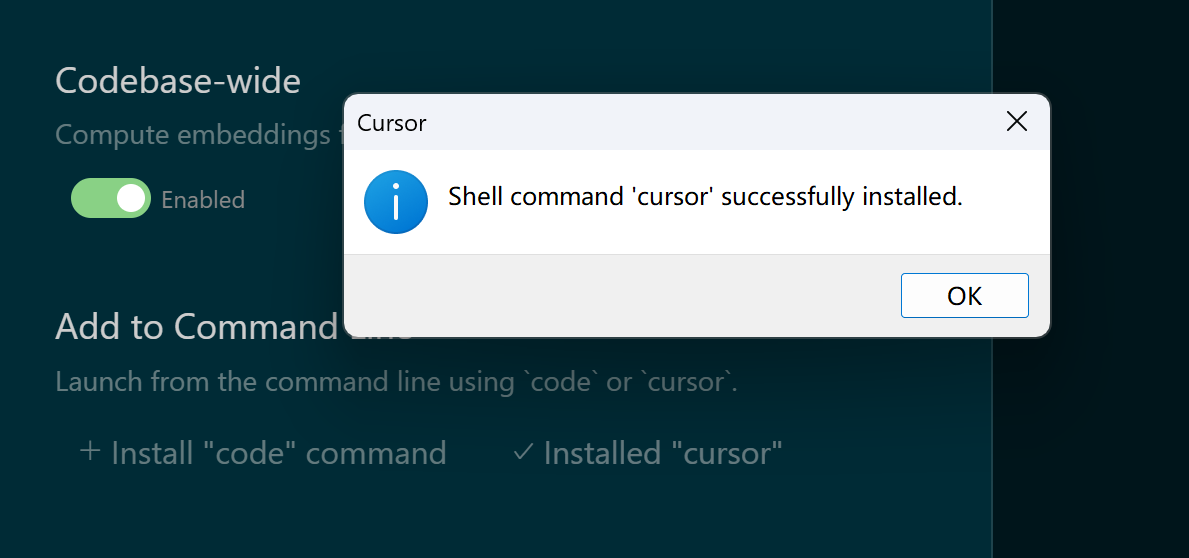The height and width of the screenshot is (558, 1189).
Task: Close the Cursor dialog with X
Action: (1016, 121)
